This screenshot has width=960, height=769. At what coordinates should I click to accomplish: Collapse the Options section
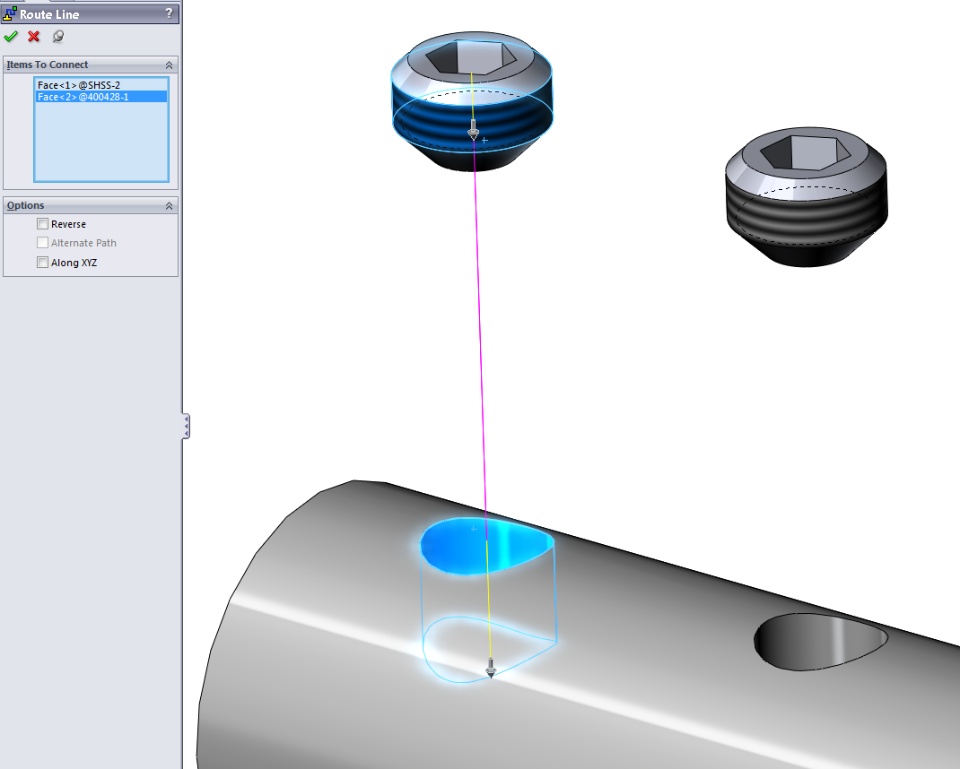click(x=169, y=206)
